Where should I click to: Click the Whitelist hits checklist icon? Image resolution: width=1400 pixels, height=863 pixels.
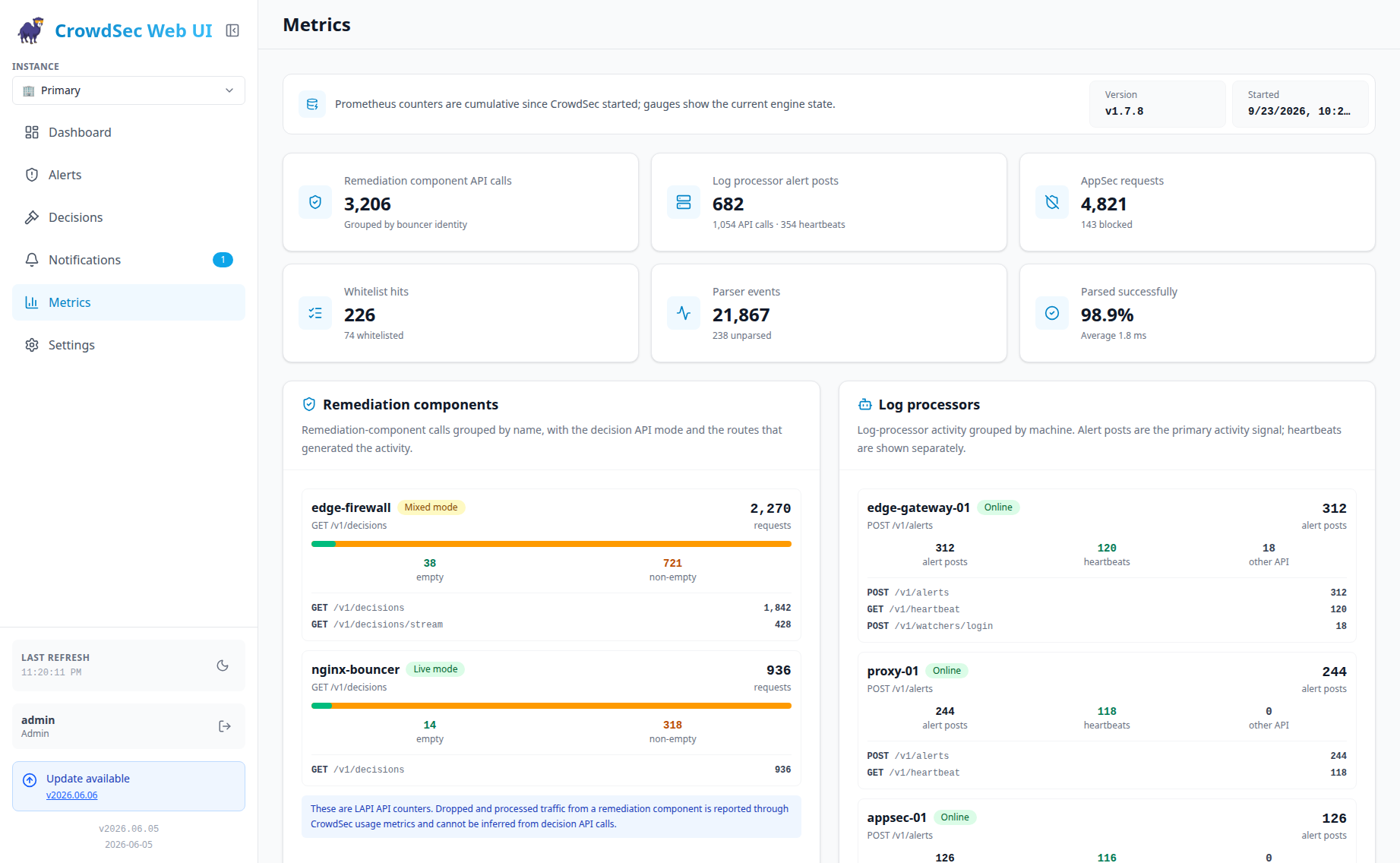[x=315, y=313]
